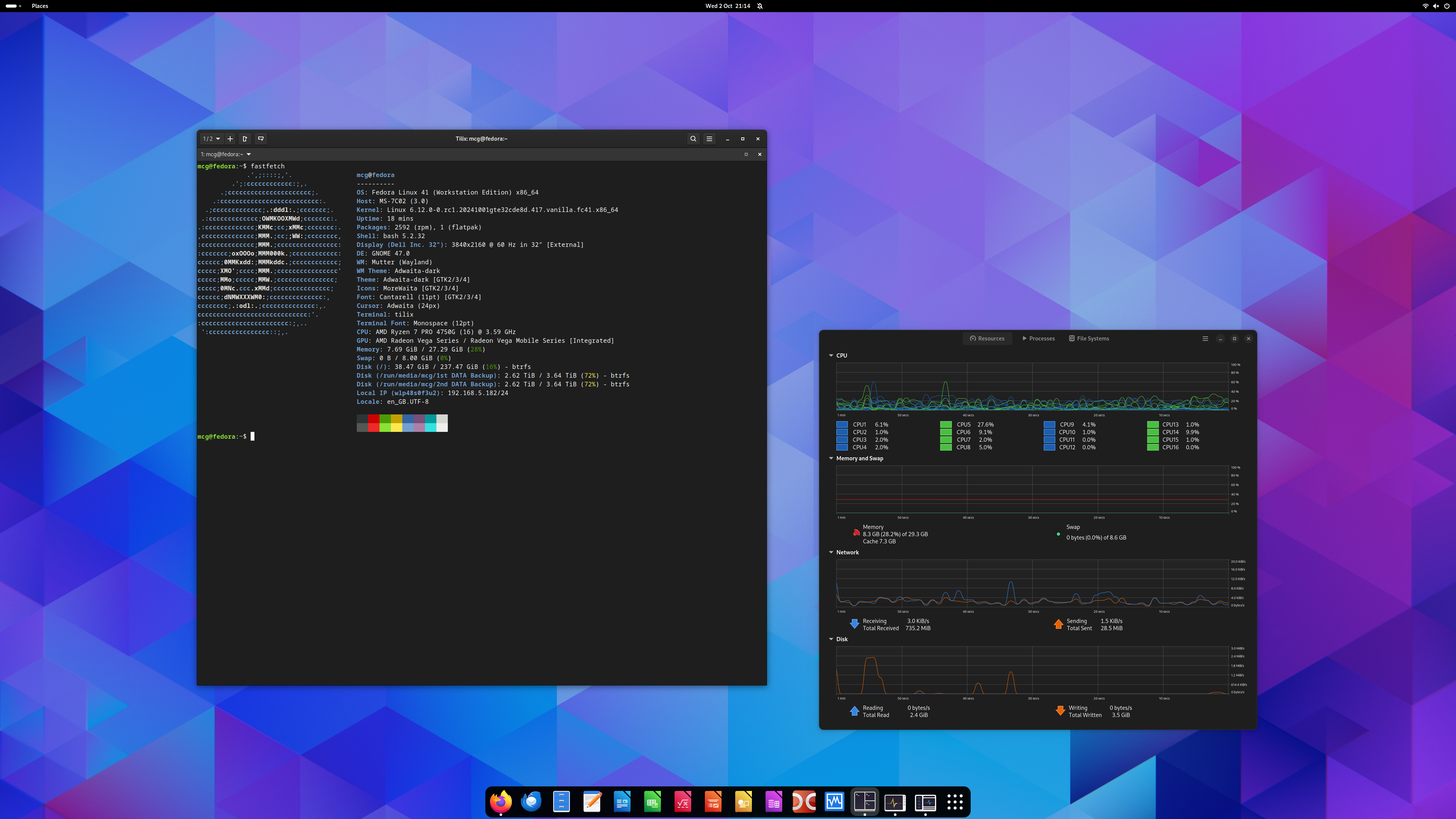1456x819 pixels.
Task: Launch LibreOffice Writer from the dock
Action: pos(622,802)
